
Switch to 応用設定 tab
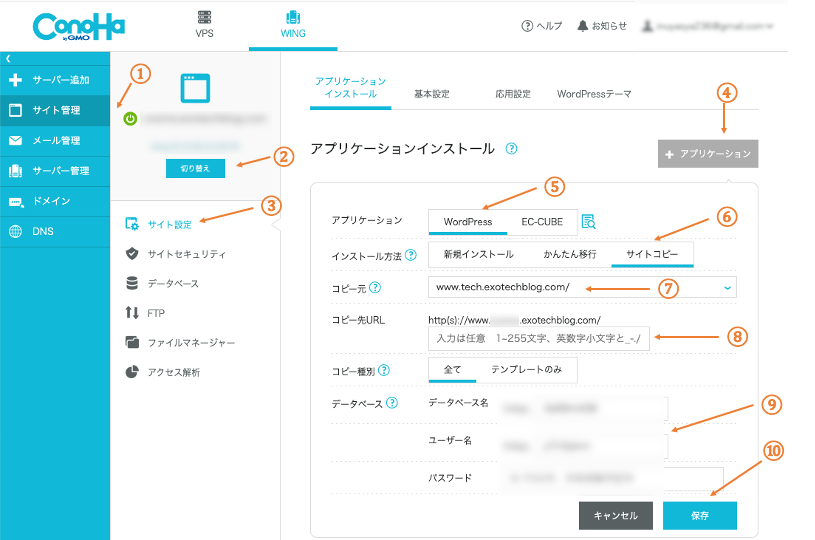[512, 94]
